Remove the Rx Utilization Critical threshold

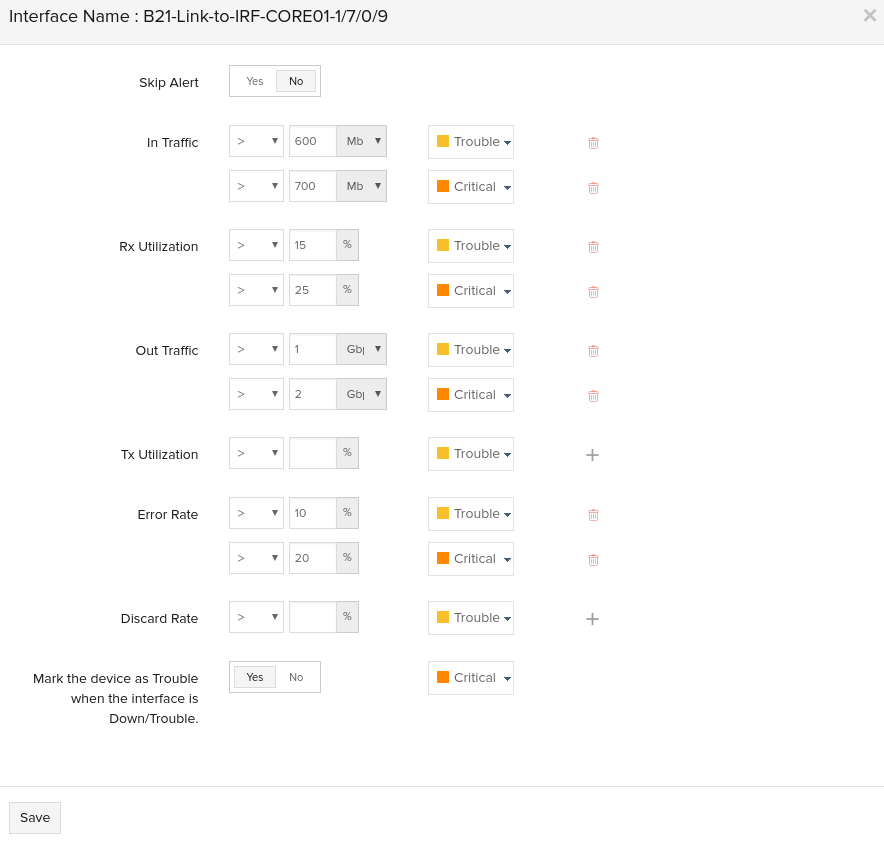point(593,291)
